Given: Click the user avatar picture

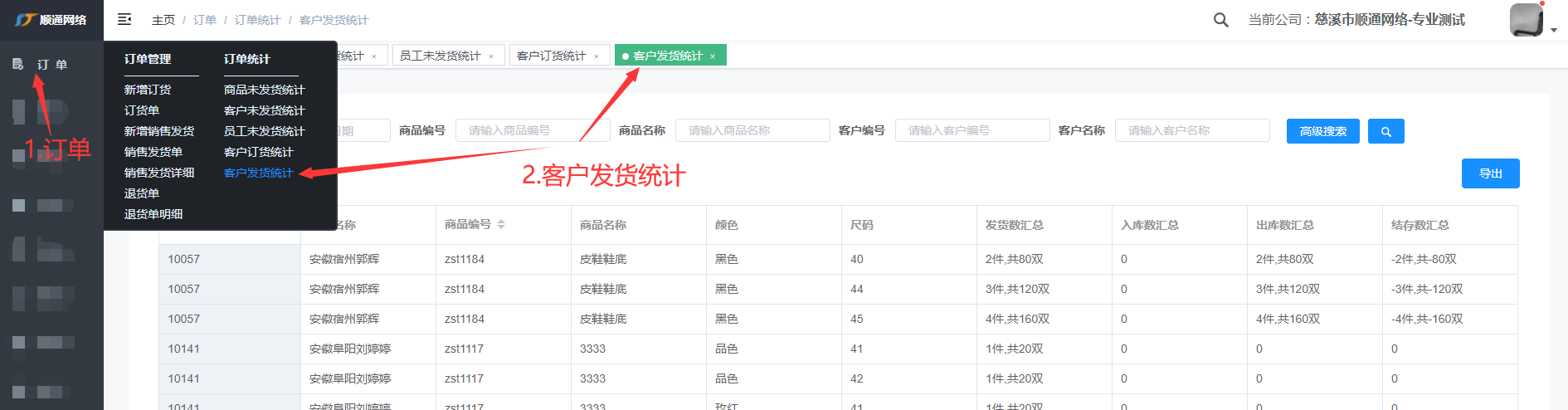Looking at the screenshot, I should click(1526, 20).
